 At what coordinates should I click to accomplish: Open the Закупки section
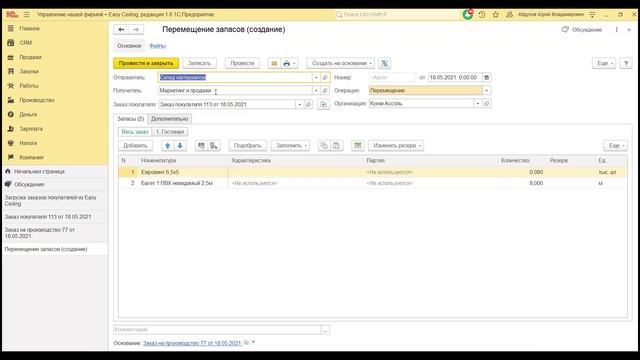(x=29, y=71)
